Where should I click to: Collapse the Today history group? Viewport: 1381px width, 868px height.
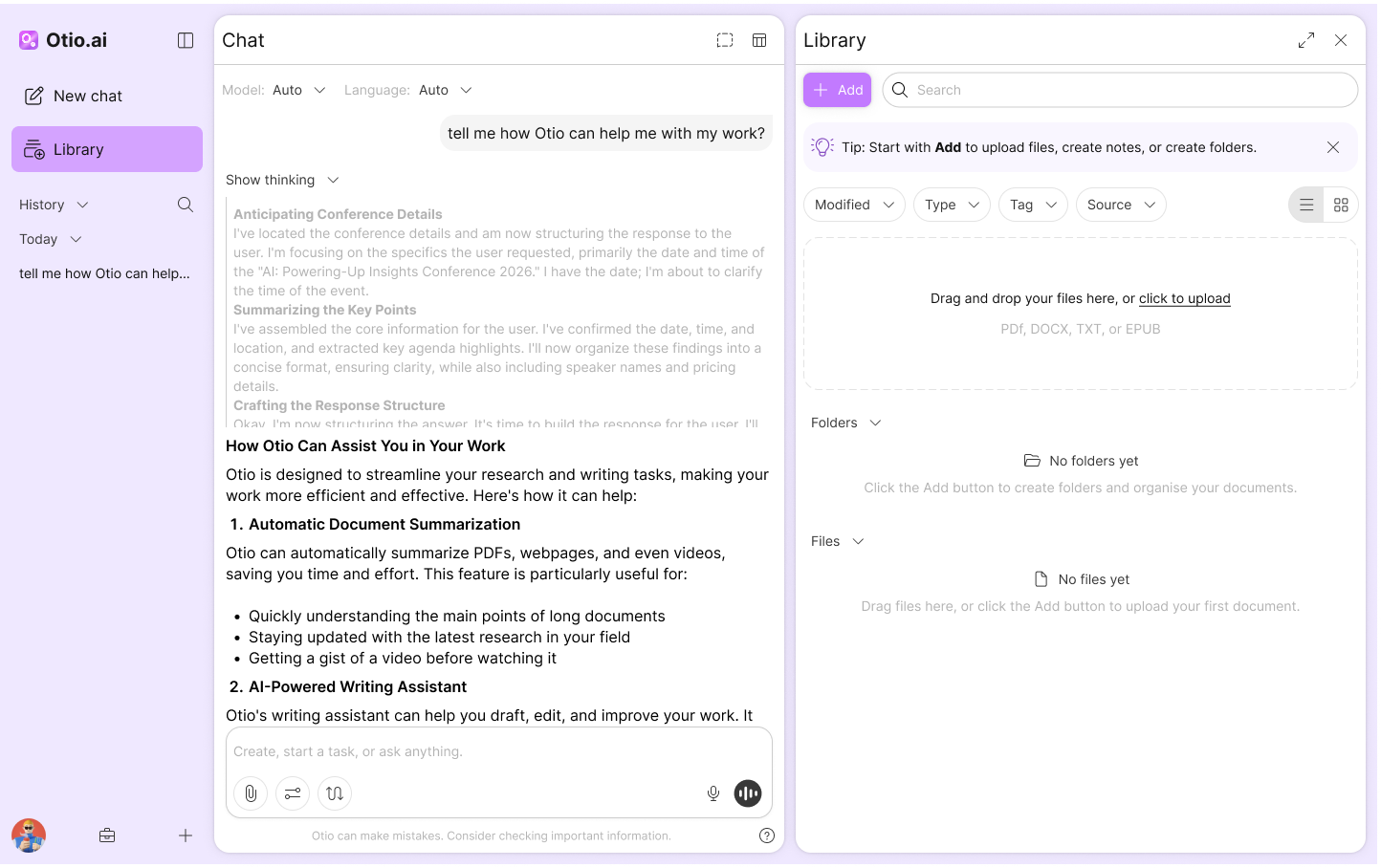pos(51,239)
